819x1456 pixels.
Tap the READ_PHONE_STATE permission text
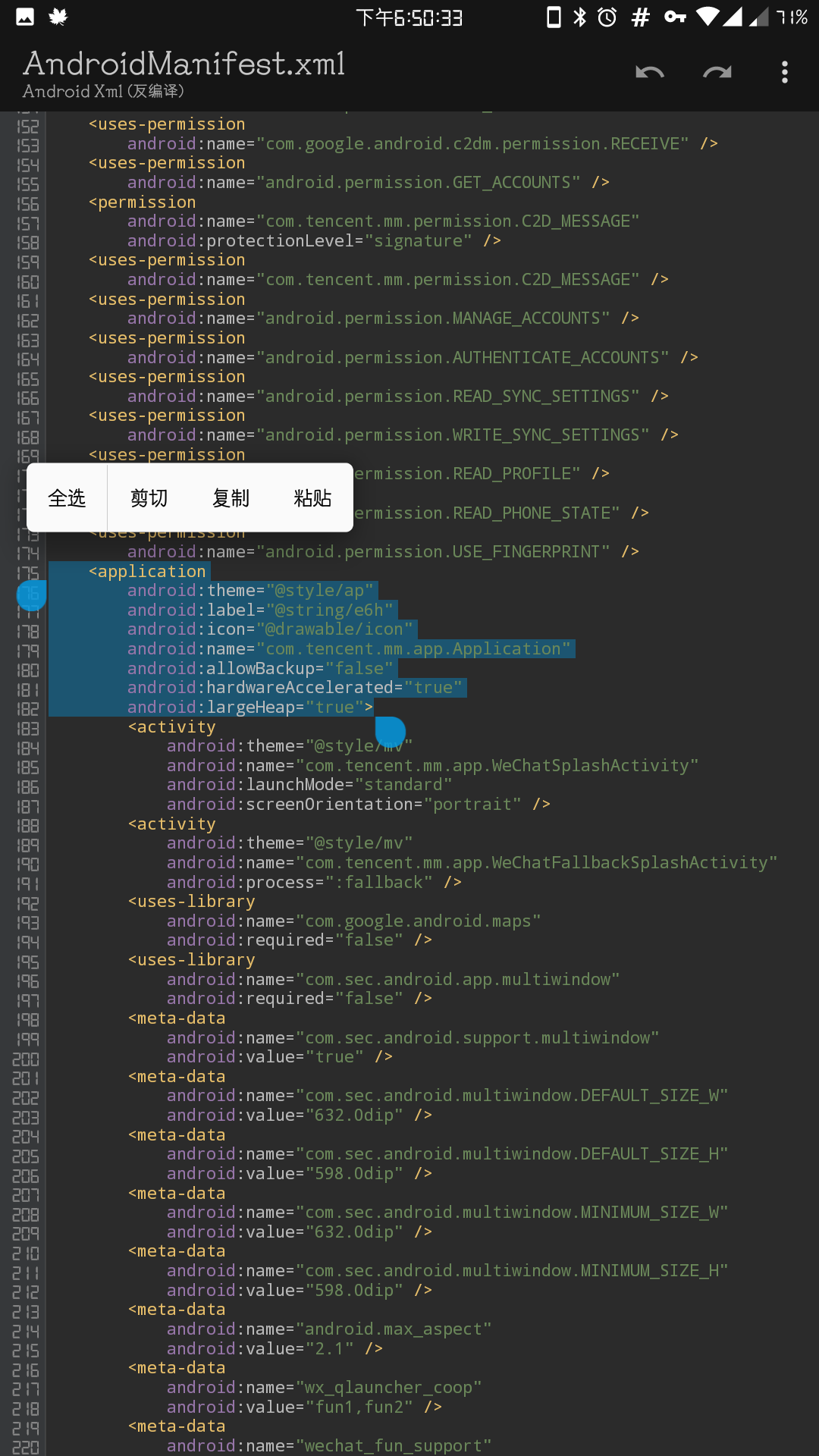click(x=501, y=513)
